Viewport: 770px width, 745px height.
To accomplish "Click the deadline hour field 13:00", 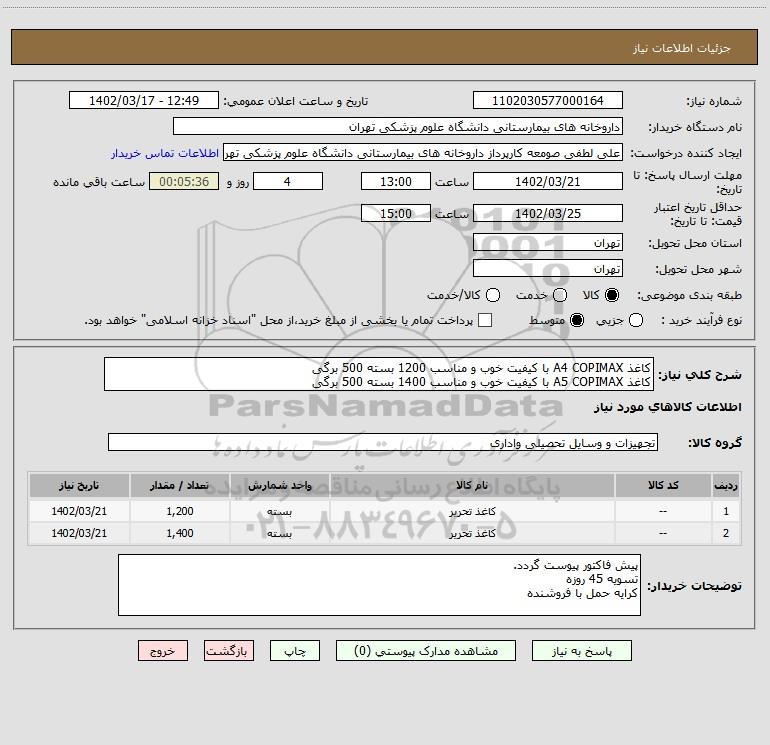I will (396, 181).
